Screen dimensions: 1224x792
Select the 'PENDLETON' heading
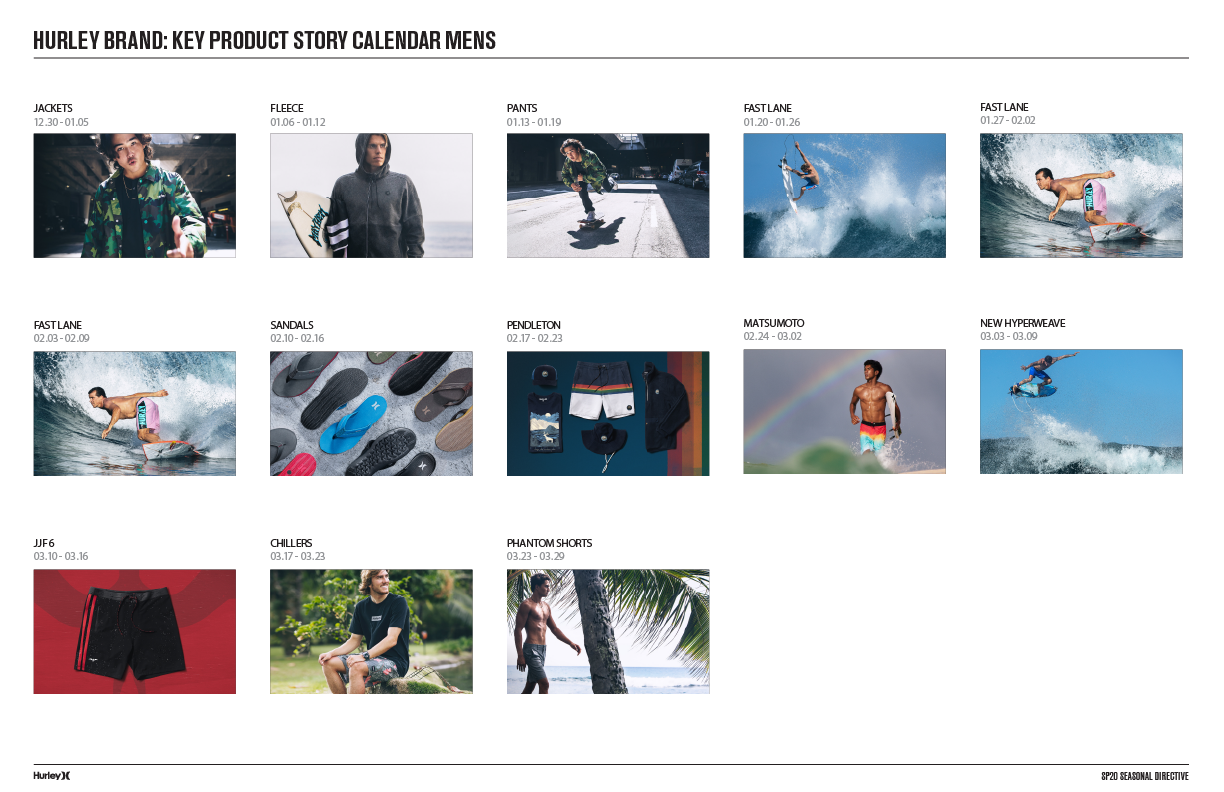tap(534, 325)
